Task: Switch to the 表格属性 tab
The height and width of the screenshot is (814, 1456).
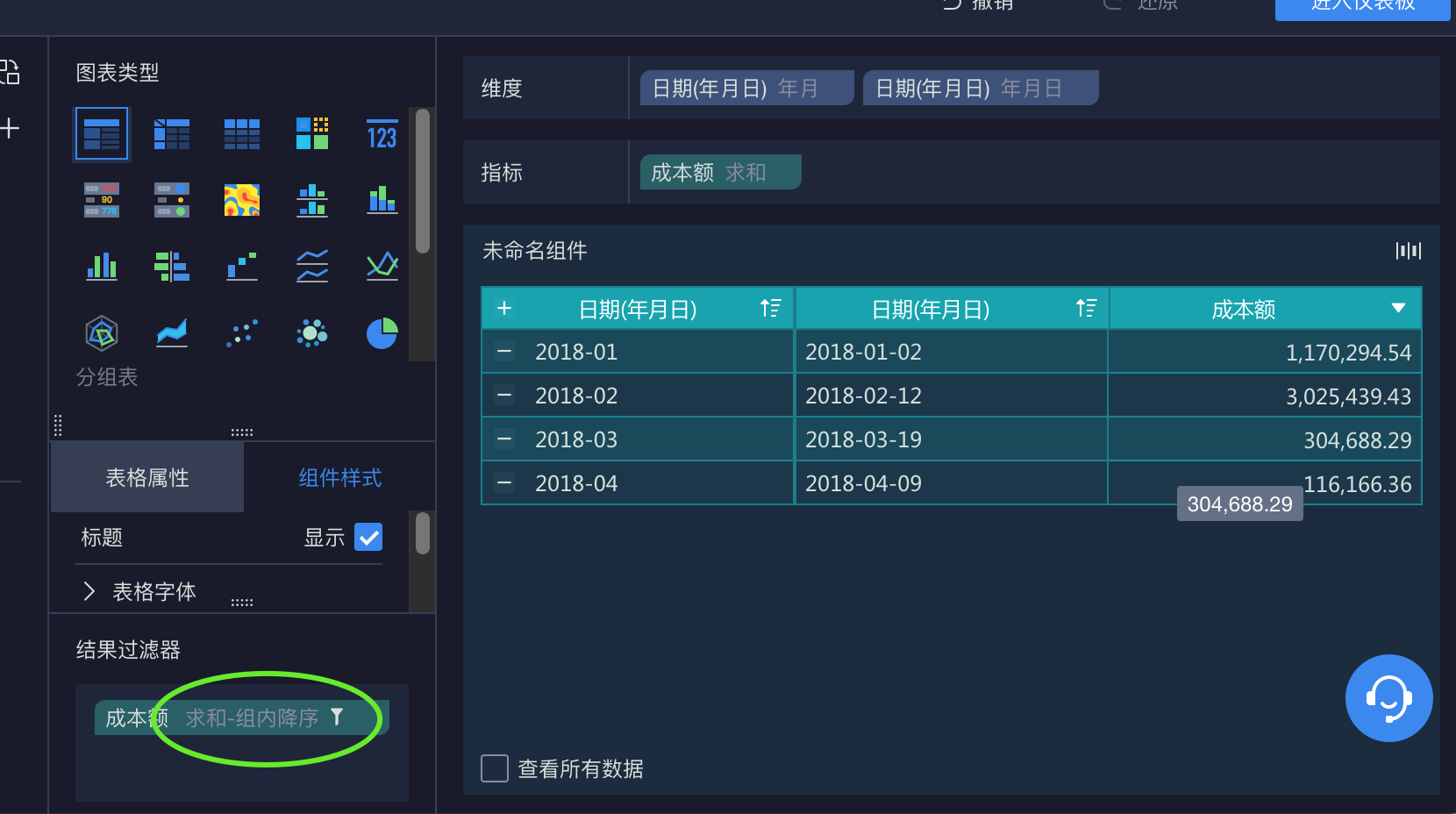Action: 147,477
